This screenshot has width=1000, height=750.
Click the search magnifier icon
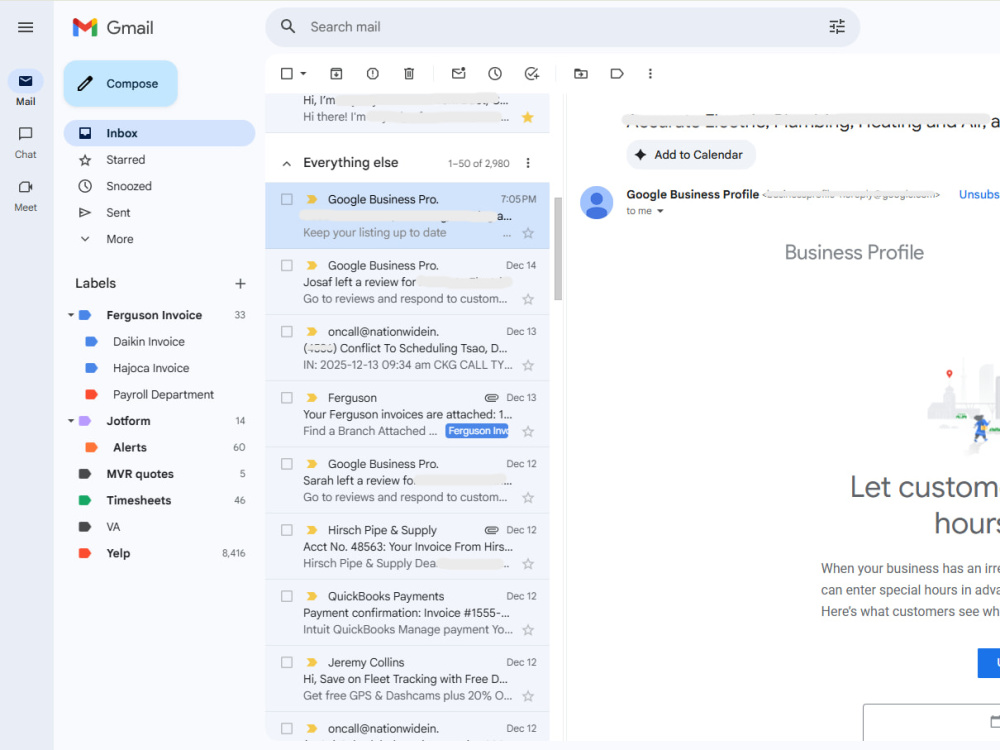(x=288, y=27)
